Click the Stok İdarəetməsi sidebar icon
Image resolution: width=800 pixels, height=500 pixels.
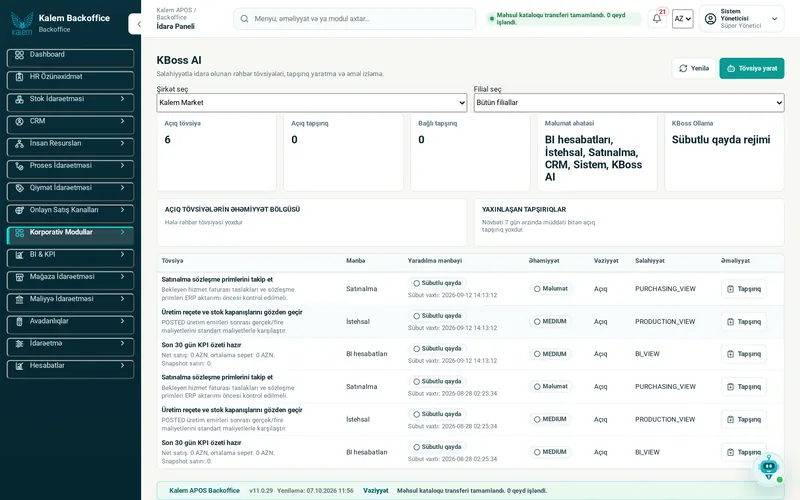(19, 99)
